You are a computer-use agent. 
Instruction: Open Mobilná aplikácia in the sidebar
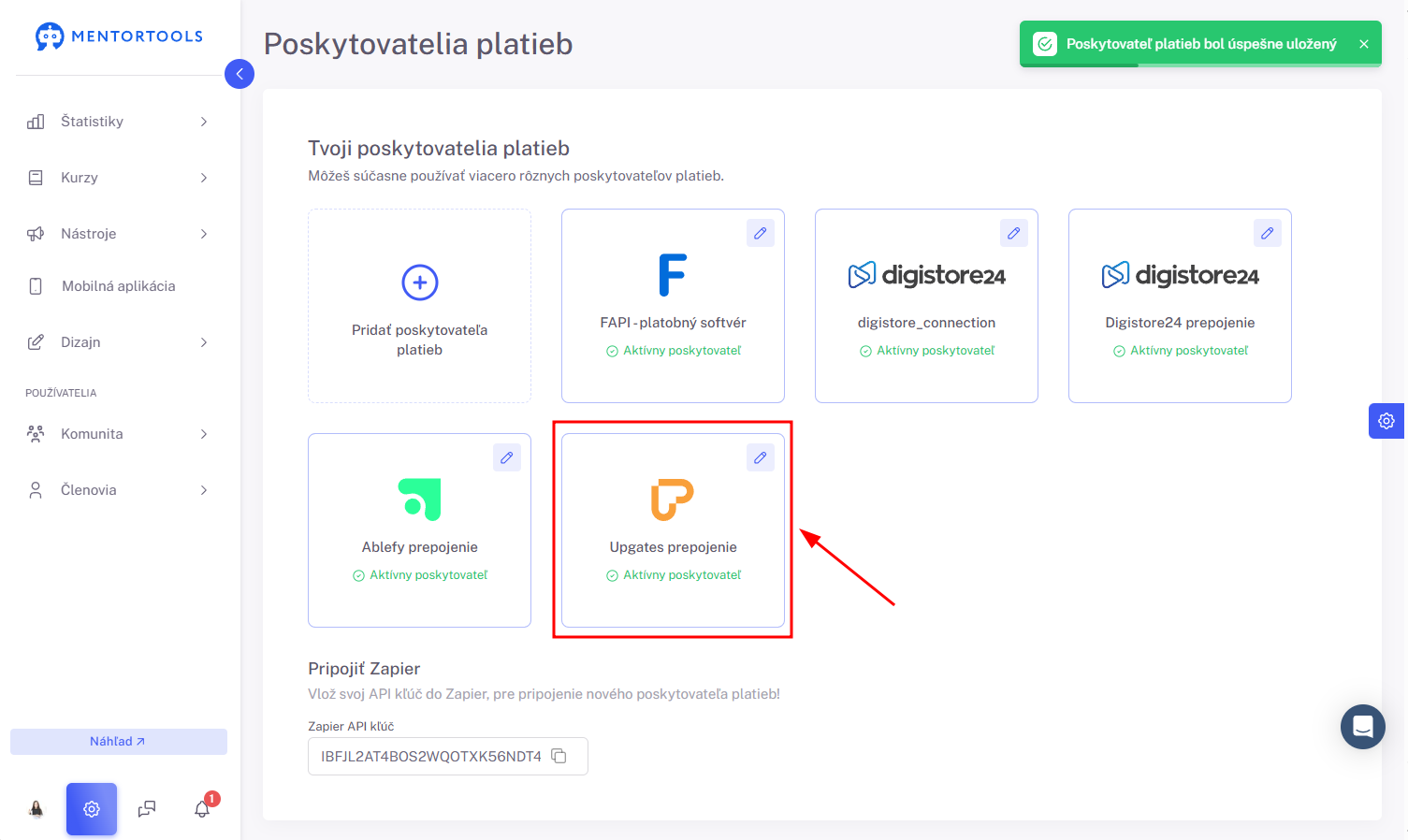[x=118, y=286]
